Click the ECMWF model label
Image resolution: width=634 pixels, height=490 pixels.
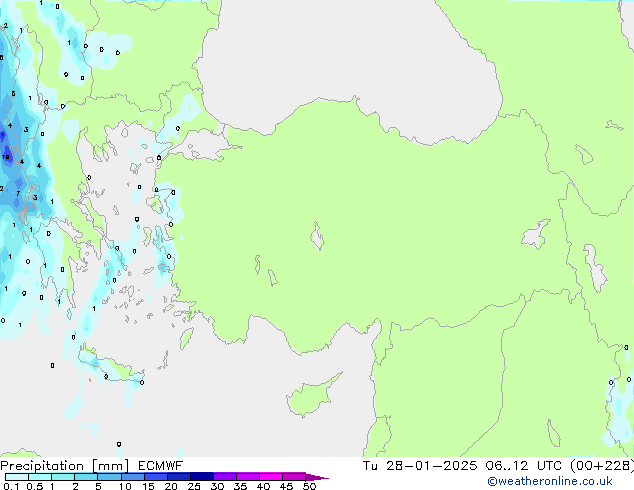pos(161,466)
